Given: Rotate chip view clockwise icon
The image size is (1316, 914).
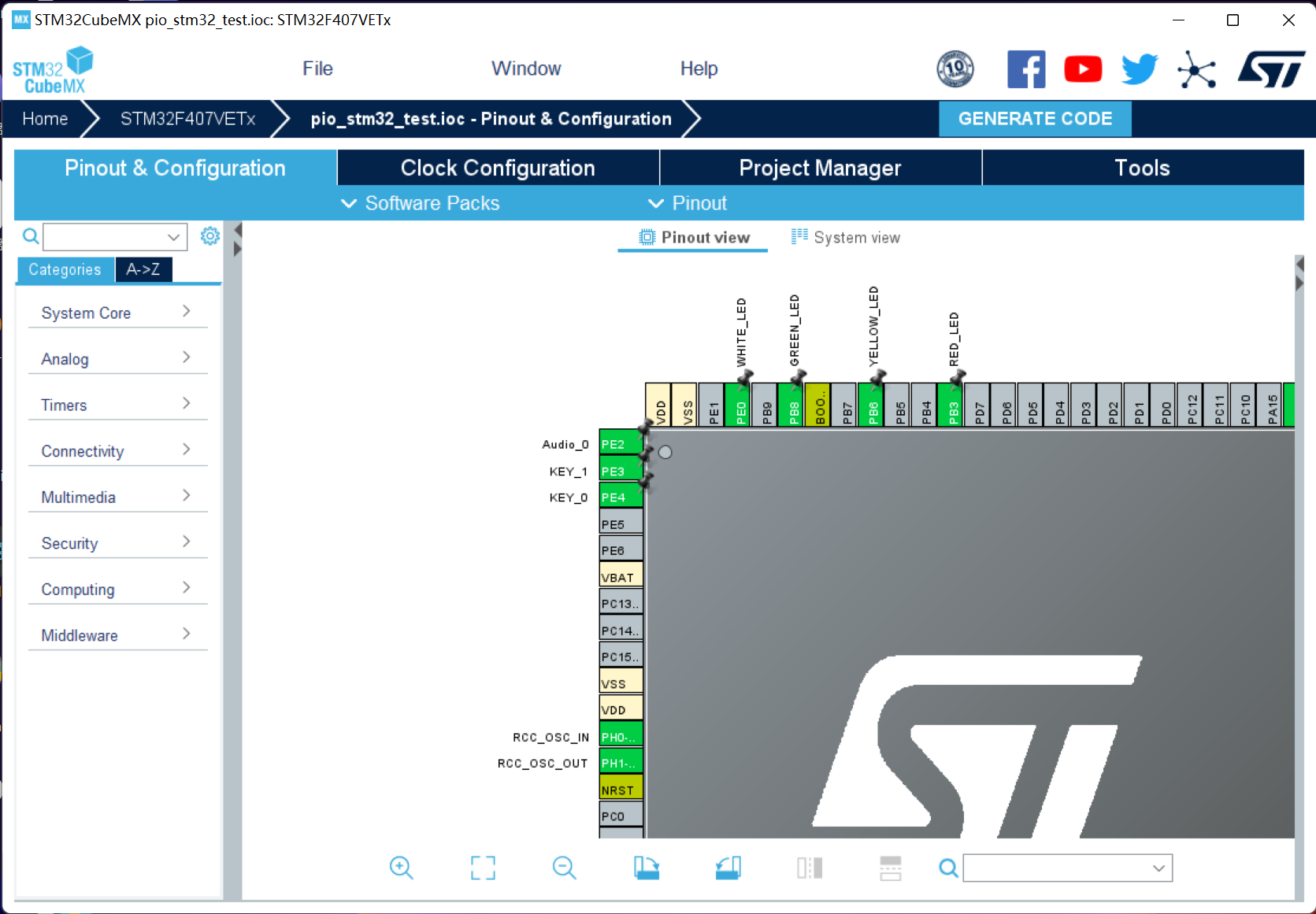Looking at the screenshot, I should [647, 868].
